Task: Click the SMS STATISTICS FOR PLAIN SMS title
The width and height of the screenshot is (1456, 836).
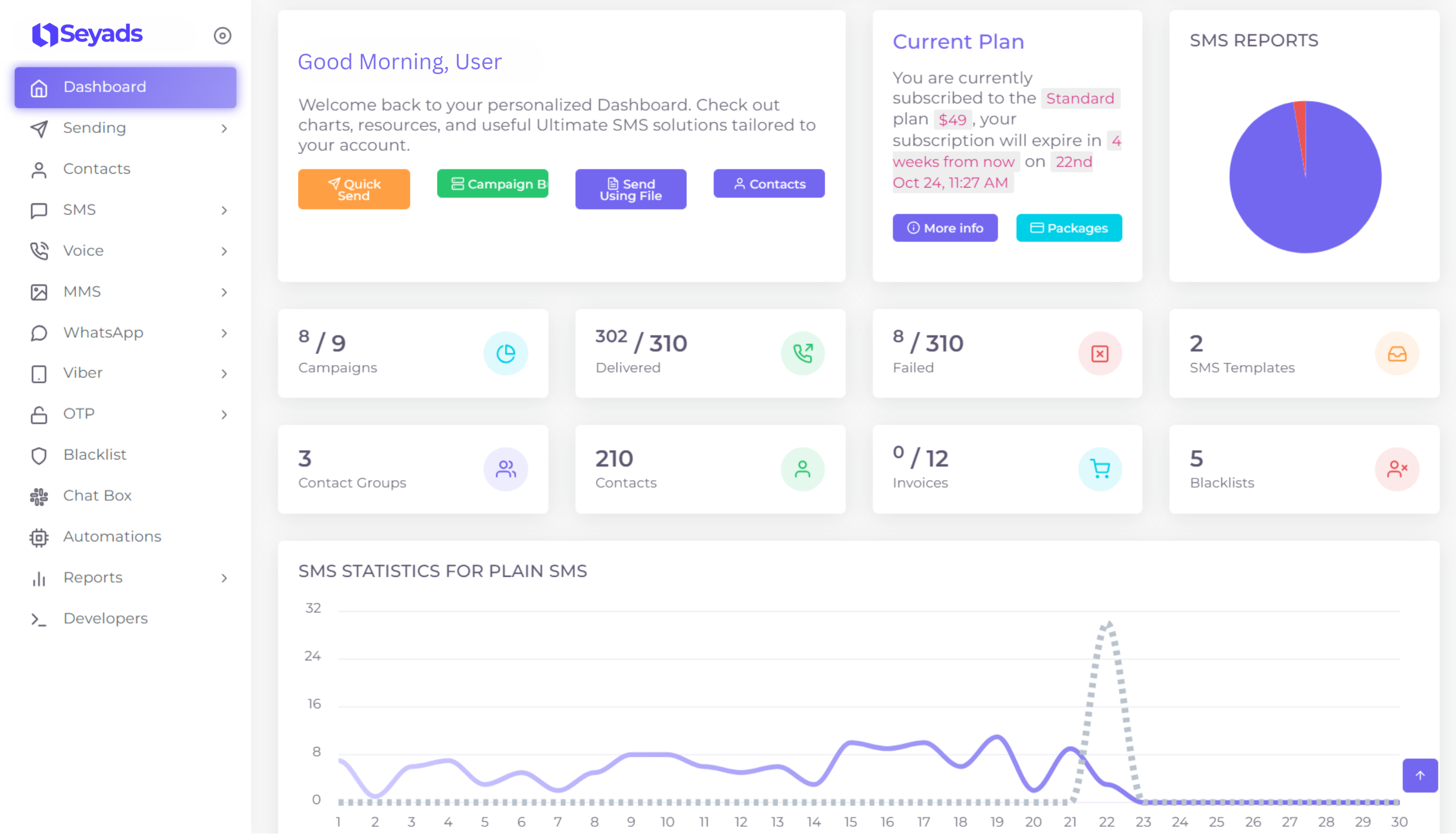Action: (x=443, y=571)
